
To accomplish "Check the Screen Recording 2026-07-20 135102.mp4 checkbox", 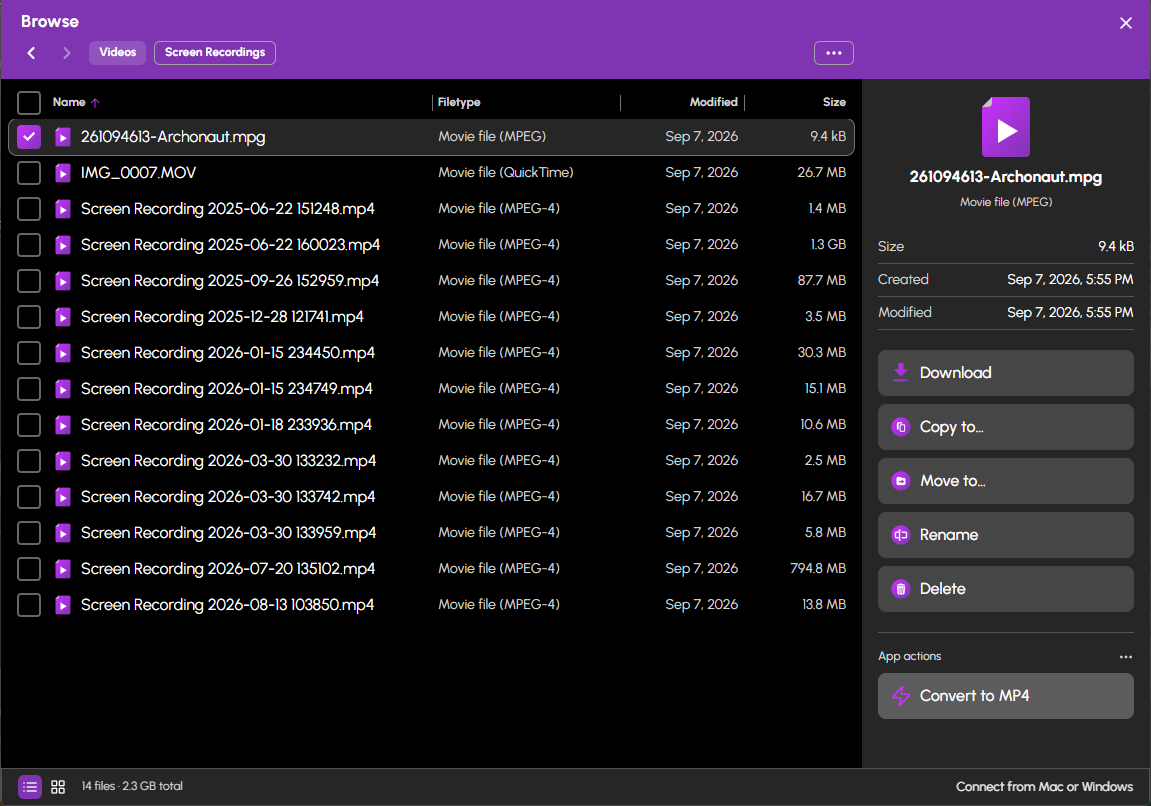I will (x=29, y=568).
